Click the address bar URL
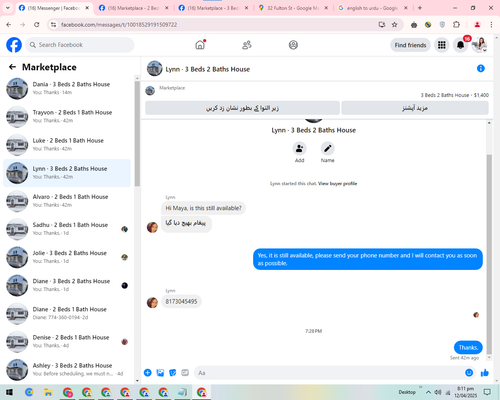500x400 pixels. [119, 25]
